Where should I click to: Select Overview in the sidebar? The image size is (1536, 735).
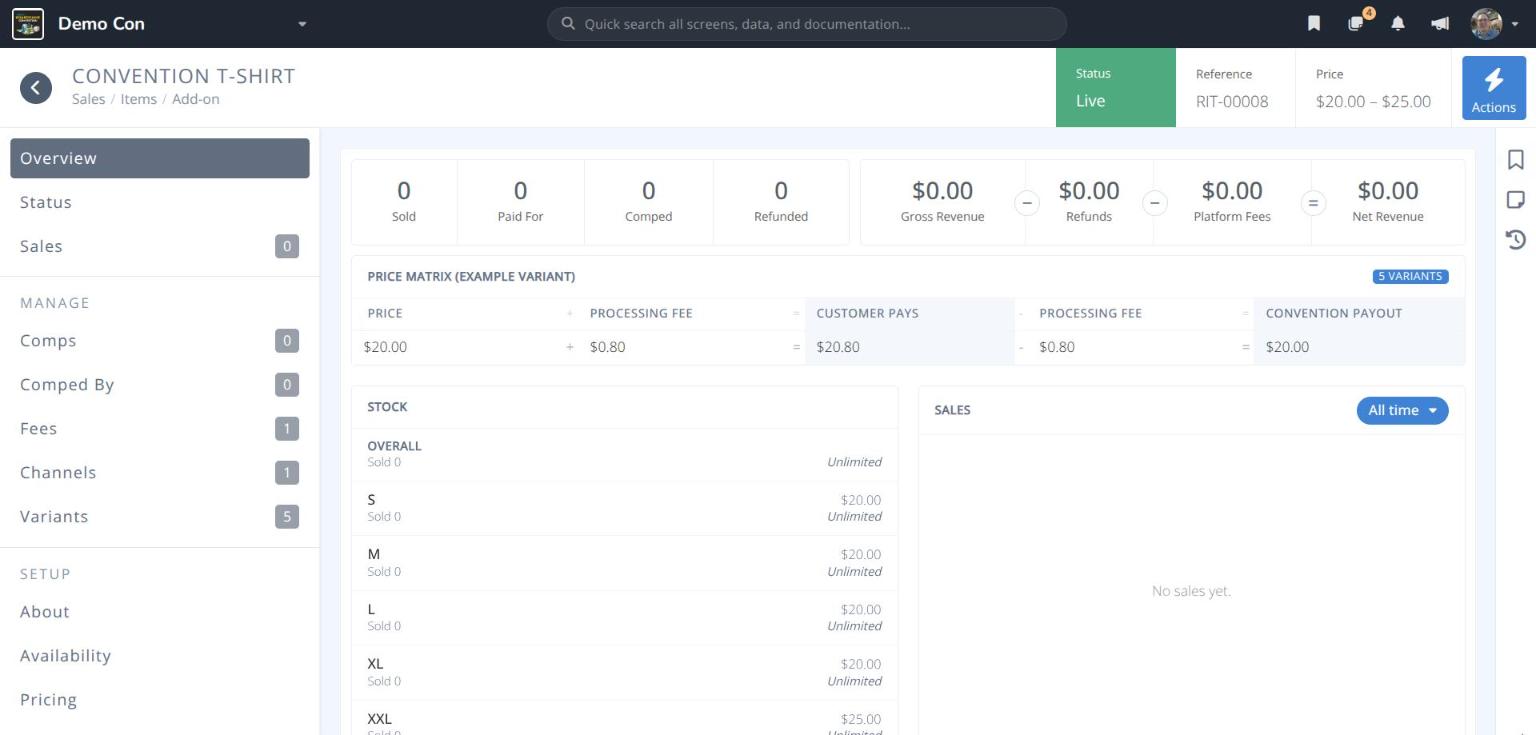160,158
